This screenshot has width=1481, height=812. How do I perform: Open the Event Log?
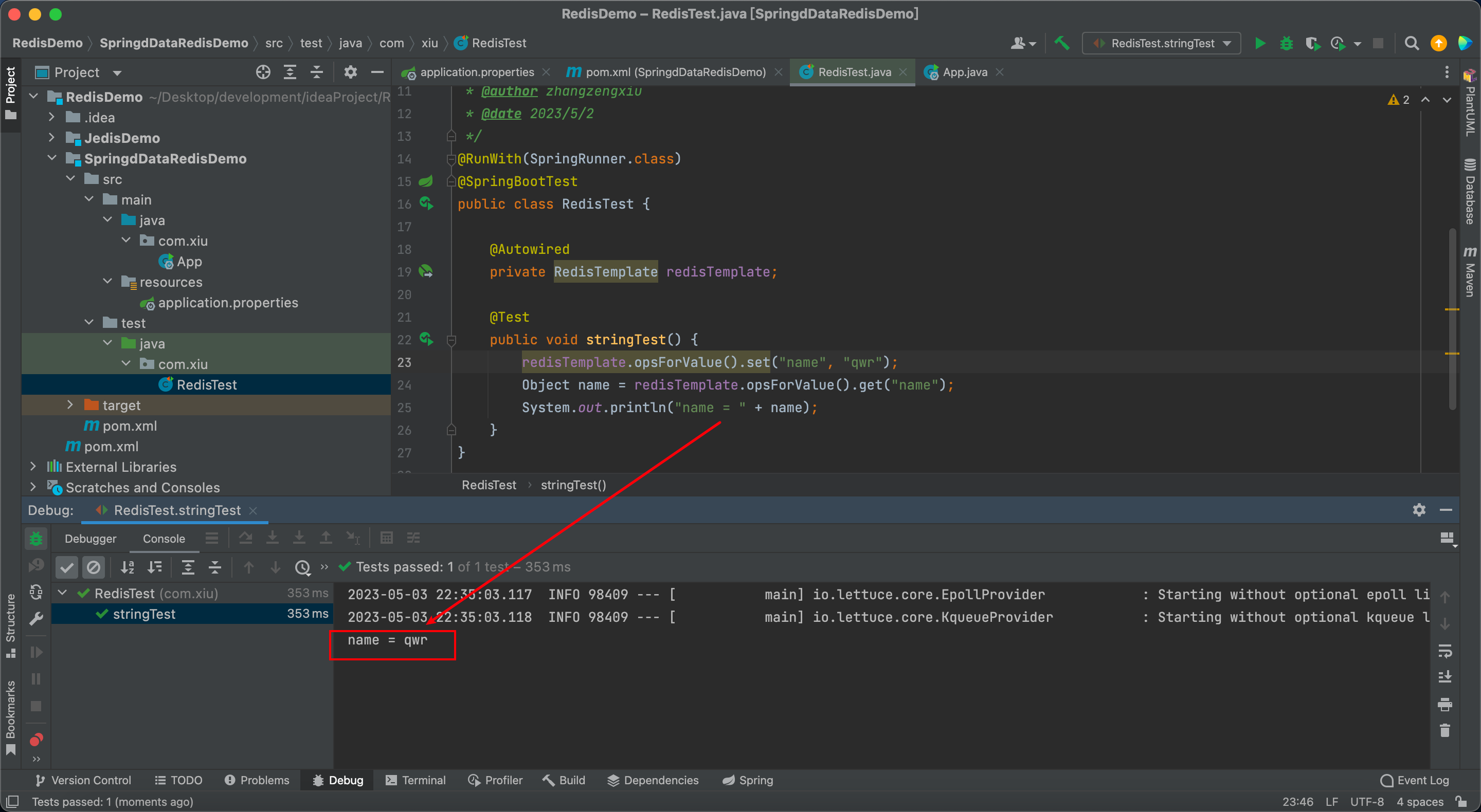[x=1414, y=780]
